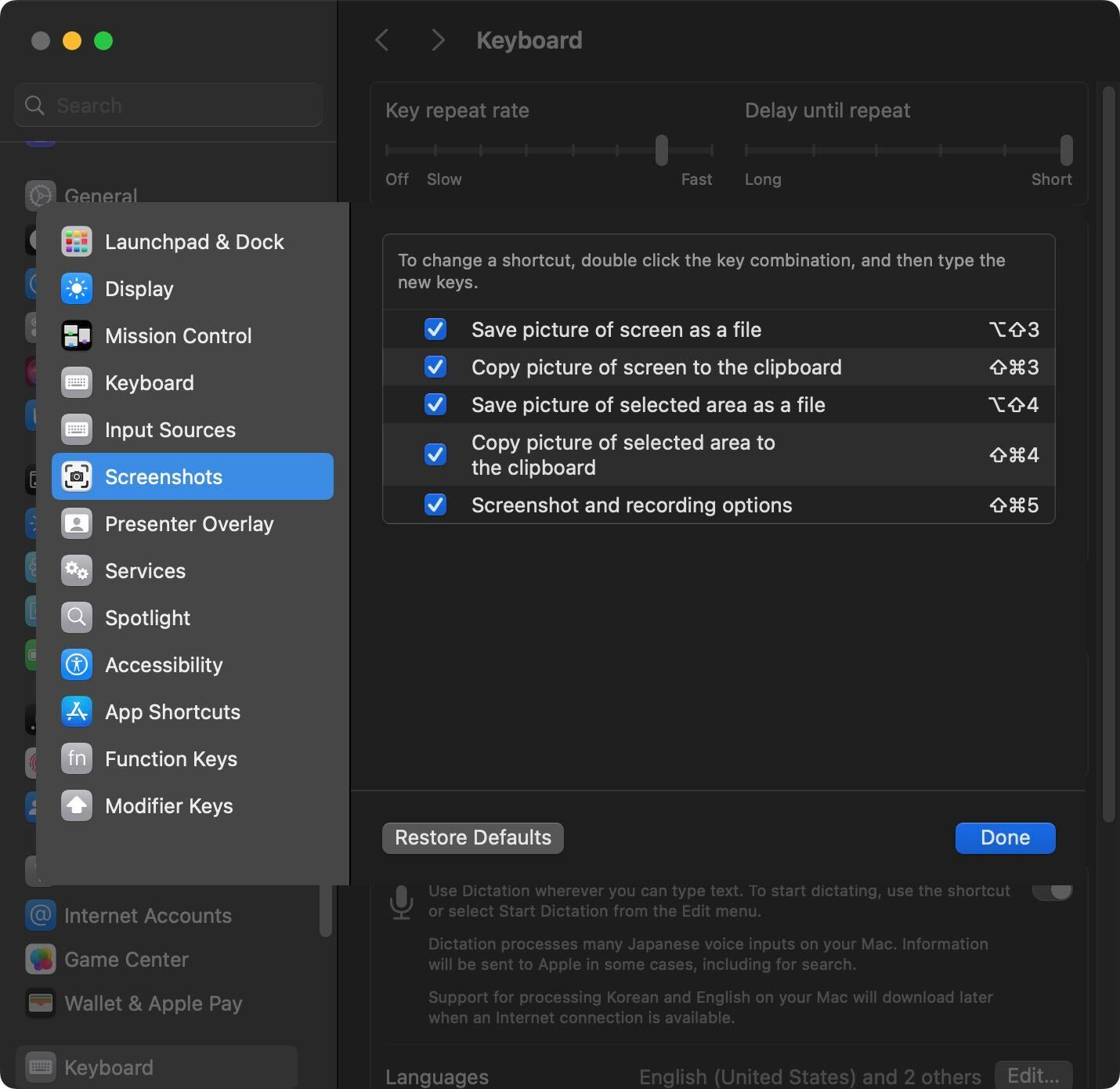Select Presenter Overlay category
Screen dimensions: 1120x1089
[x=193, y=523]
